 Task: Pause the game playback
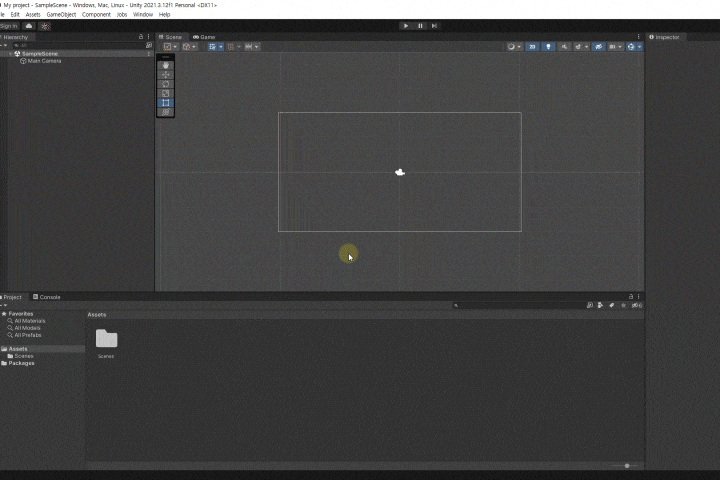click(420, 26)
